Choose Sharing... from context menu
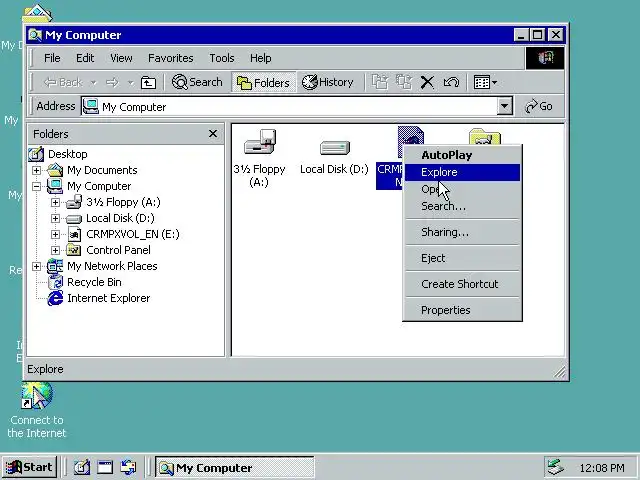Screen dimensions: 640x480 [x=462, y=232]
